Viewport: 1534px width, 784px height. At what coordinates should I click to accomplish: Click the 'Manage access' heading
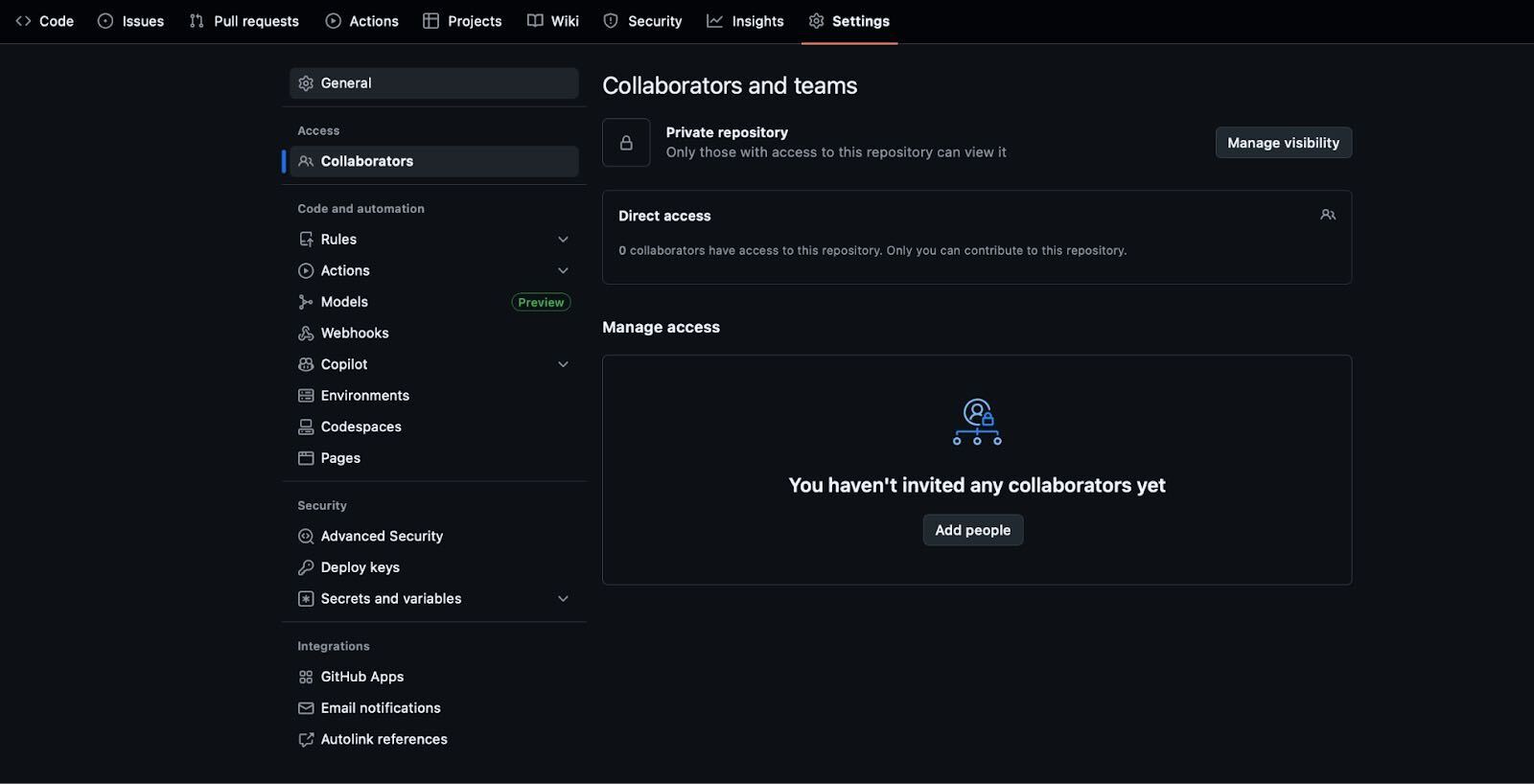tap(661, 327)
